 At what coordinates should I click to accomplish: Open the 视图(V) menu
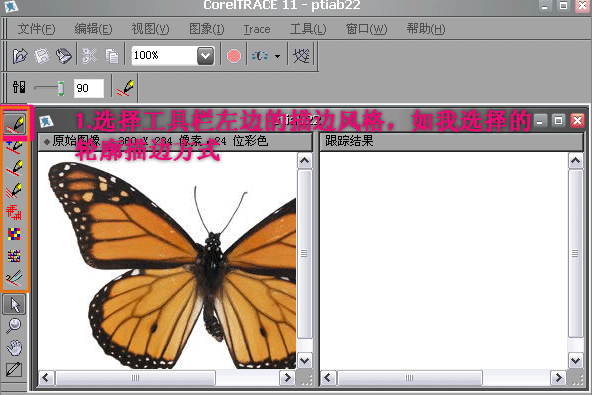pos(150,29)
